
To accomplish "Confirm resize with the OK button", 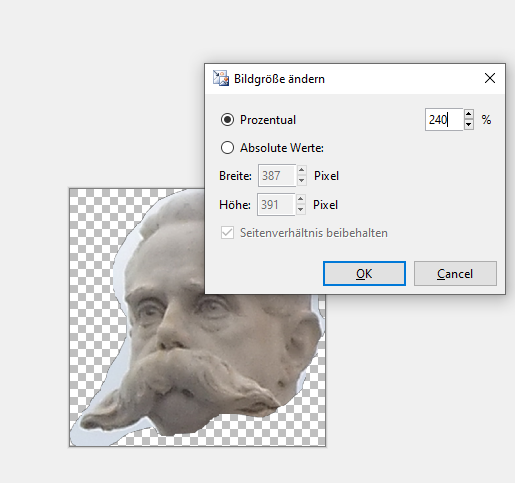I will 364,274.
